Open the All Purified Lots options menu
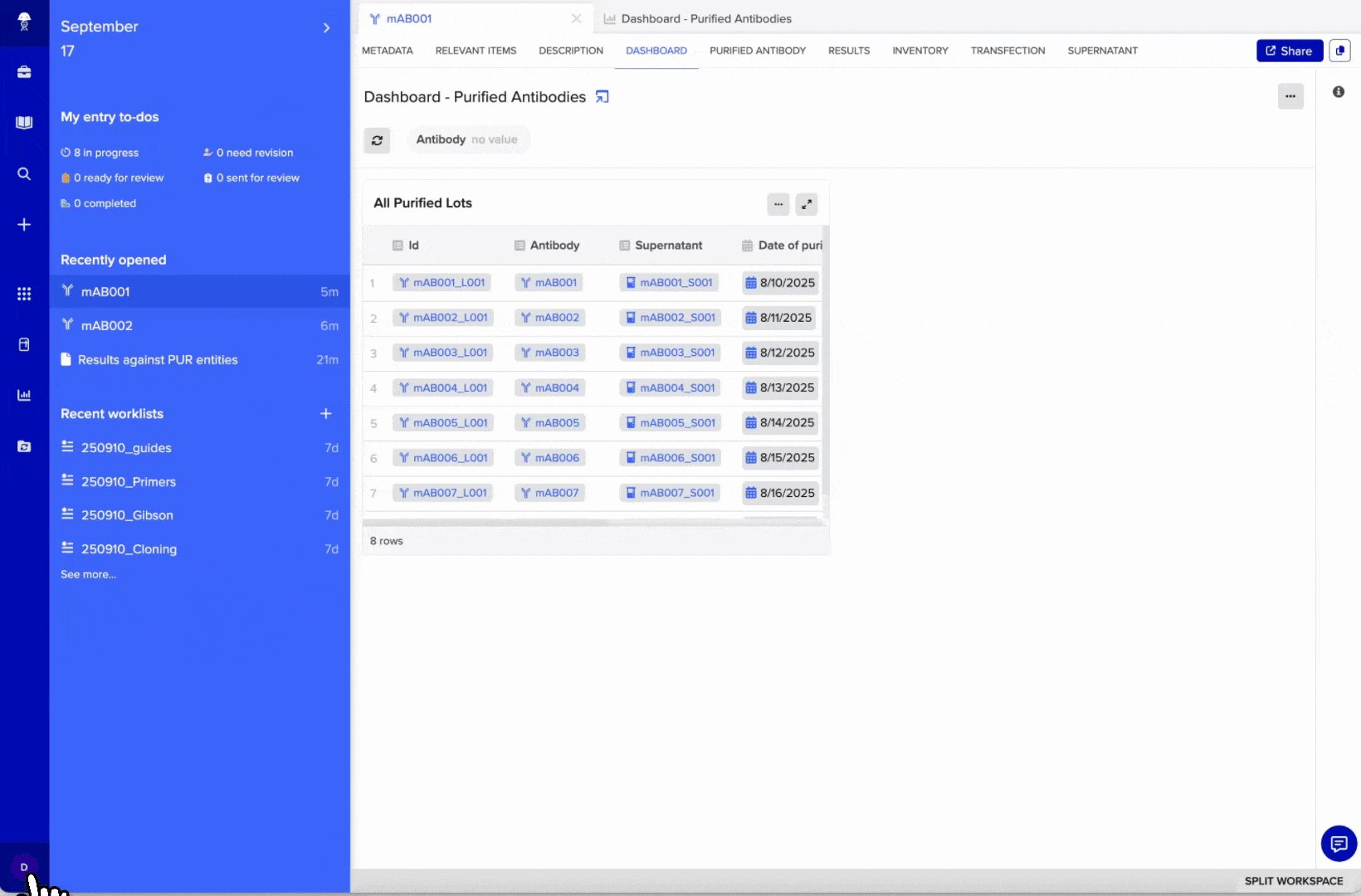Viewport: 1361px width, 896px height. click(x=778, y=204)
